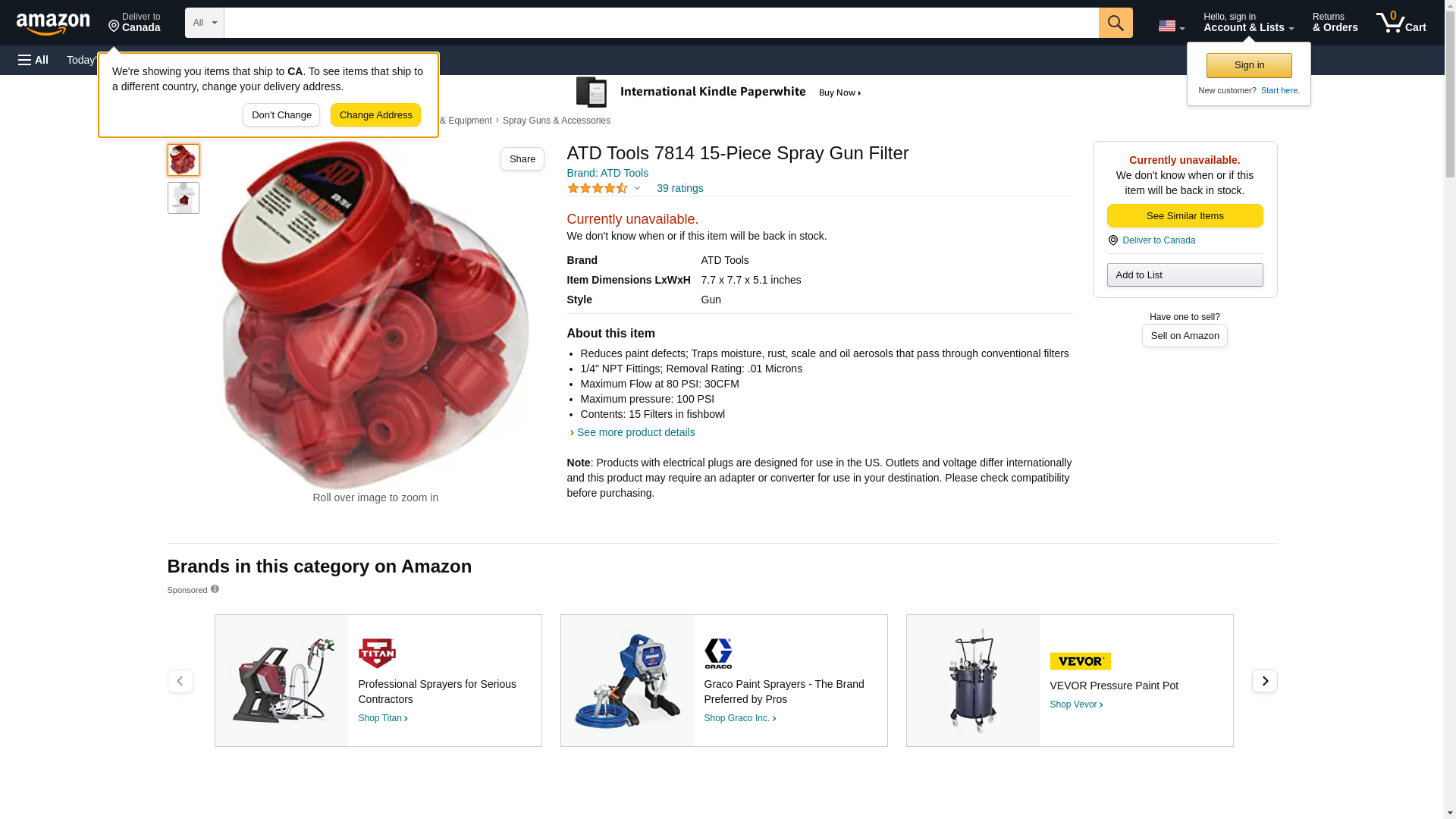
Task: Go to next carousel brands arrow
Action: tap(1264, 681)
